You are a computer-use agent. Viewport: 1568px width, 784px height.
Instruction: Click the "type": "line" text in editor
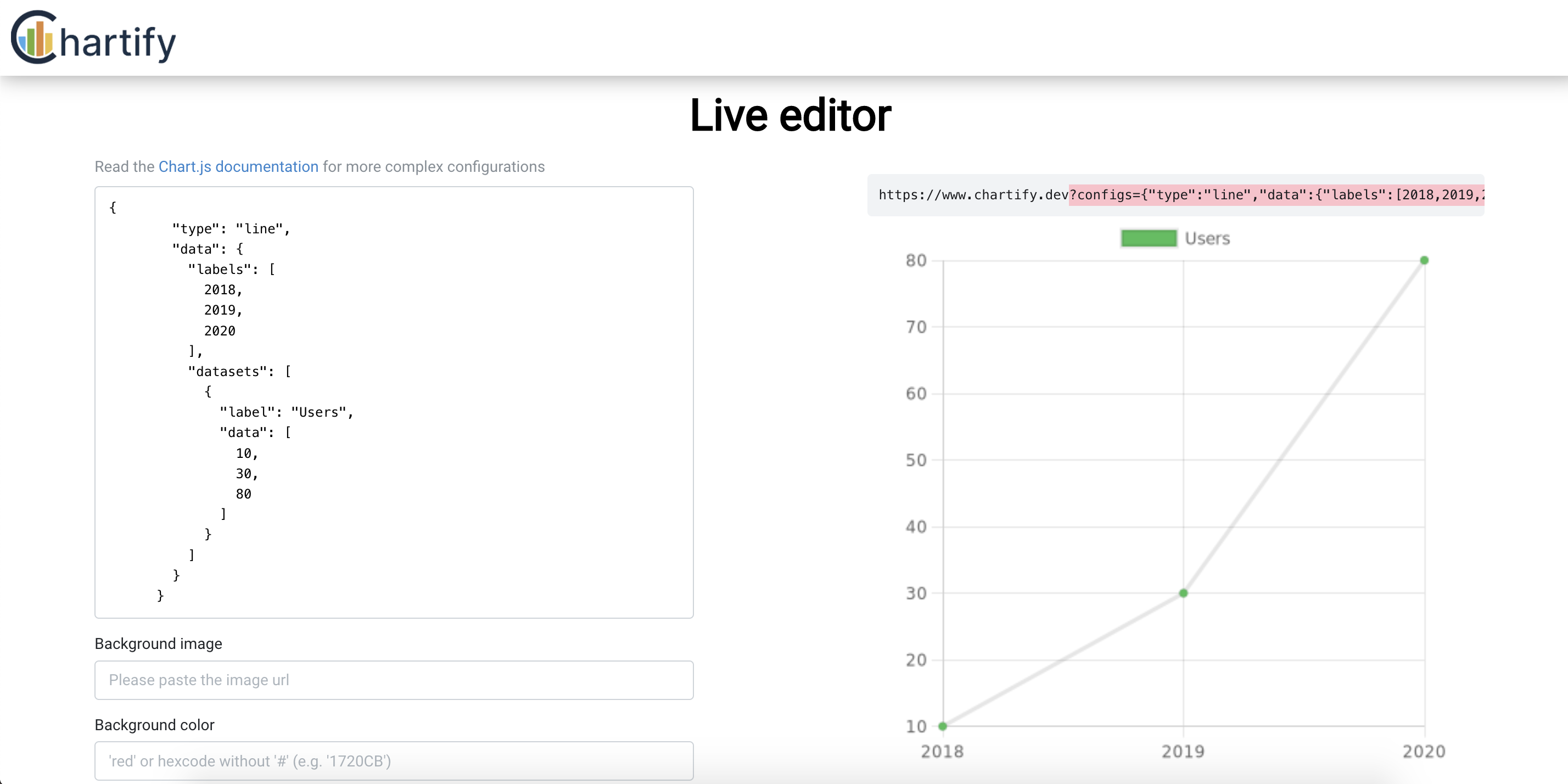231,229
